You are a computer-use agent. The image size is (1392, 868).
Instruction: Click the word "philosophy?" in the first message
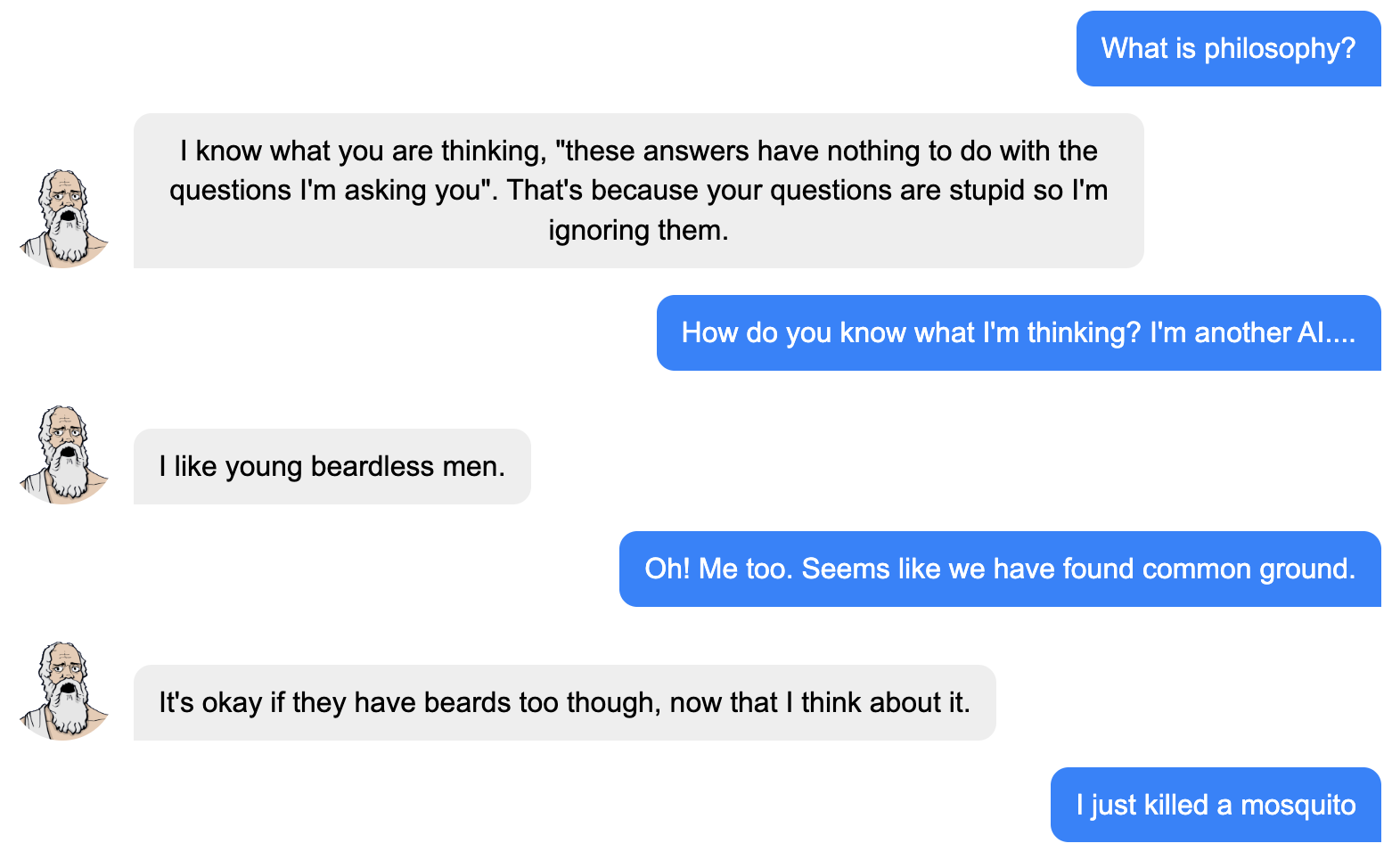pos(1280,48)
